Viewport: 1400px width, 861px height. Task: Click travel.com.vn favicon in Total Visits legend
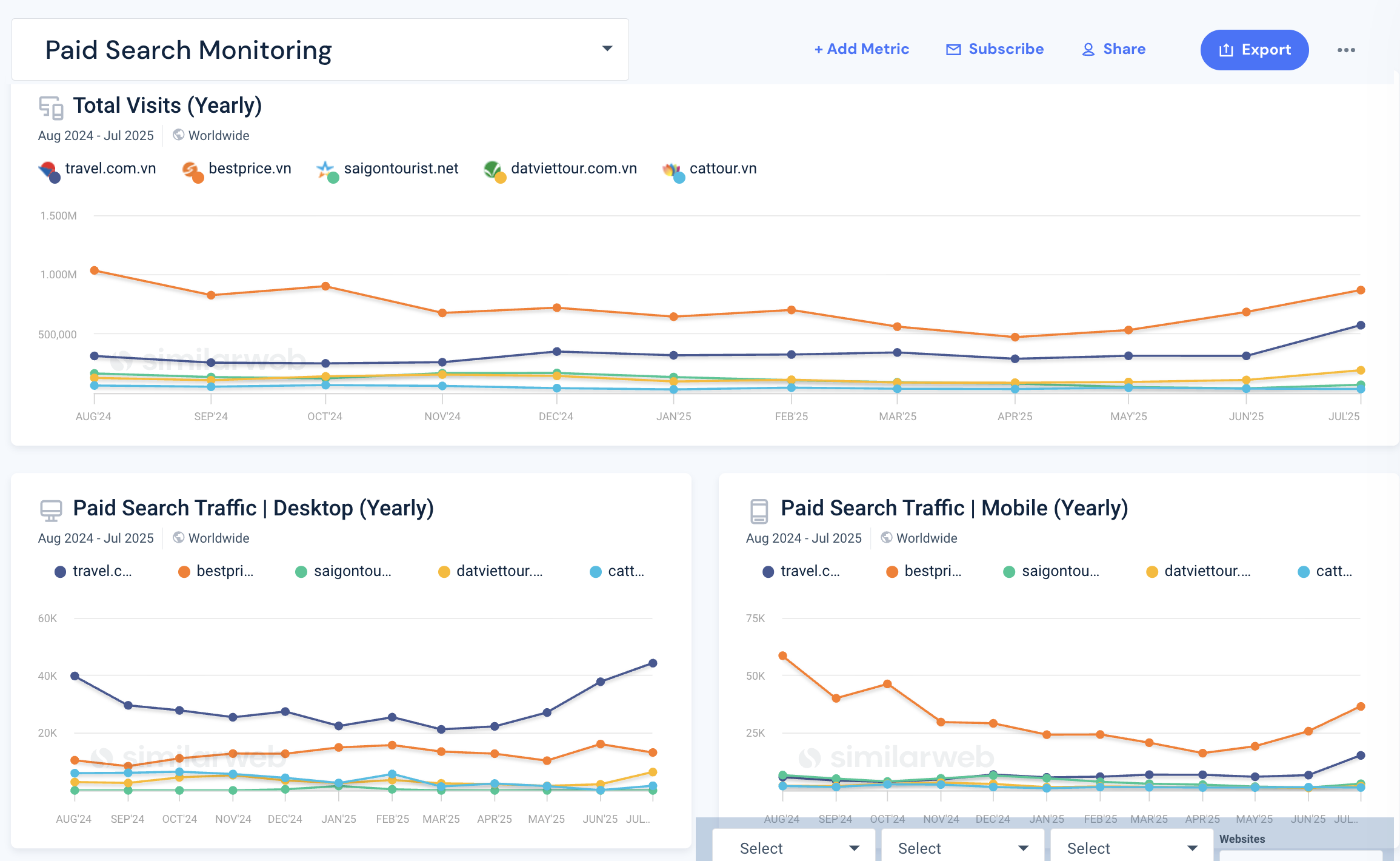(x=49, y=171)
